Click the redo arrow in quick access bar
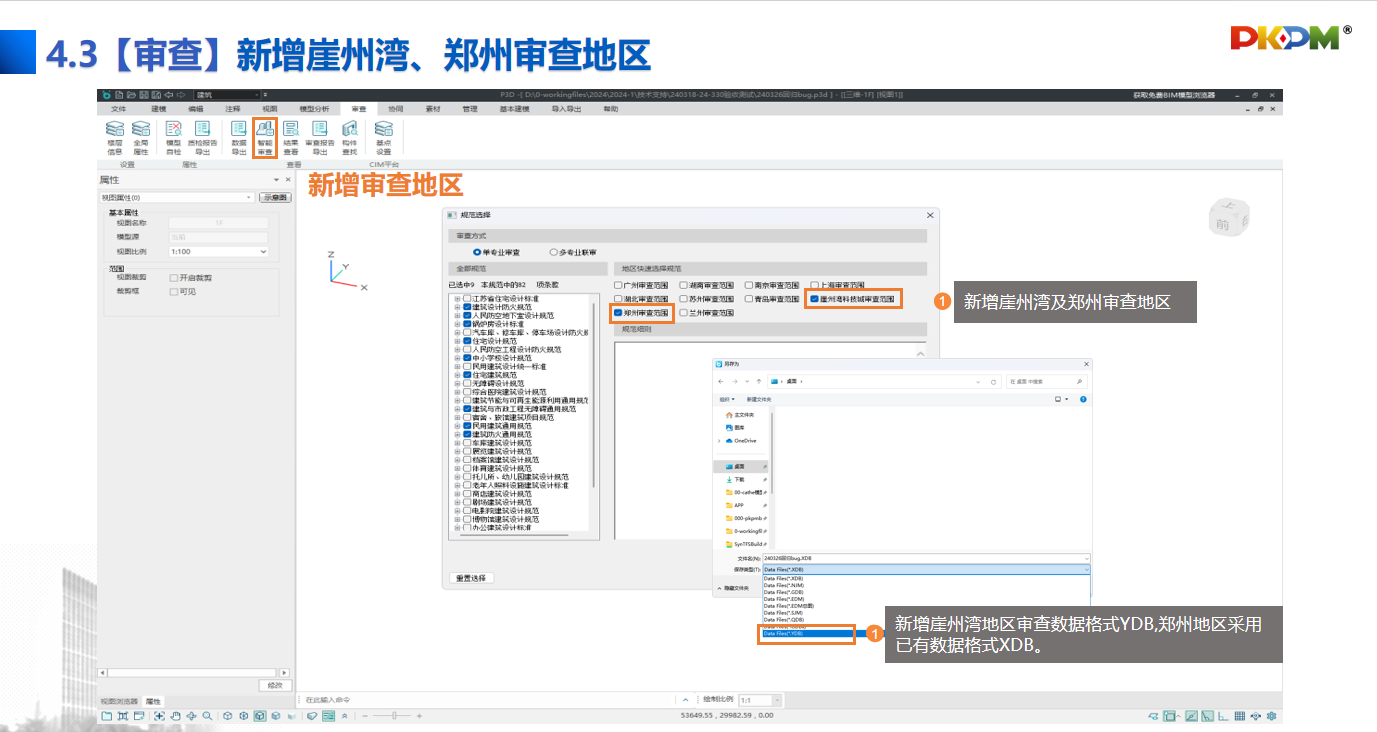The image size is (1377, 732). point(183,94)
